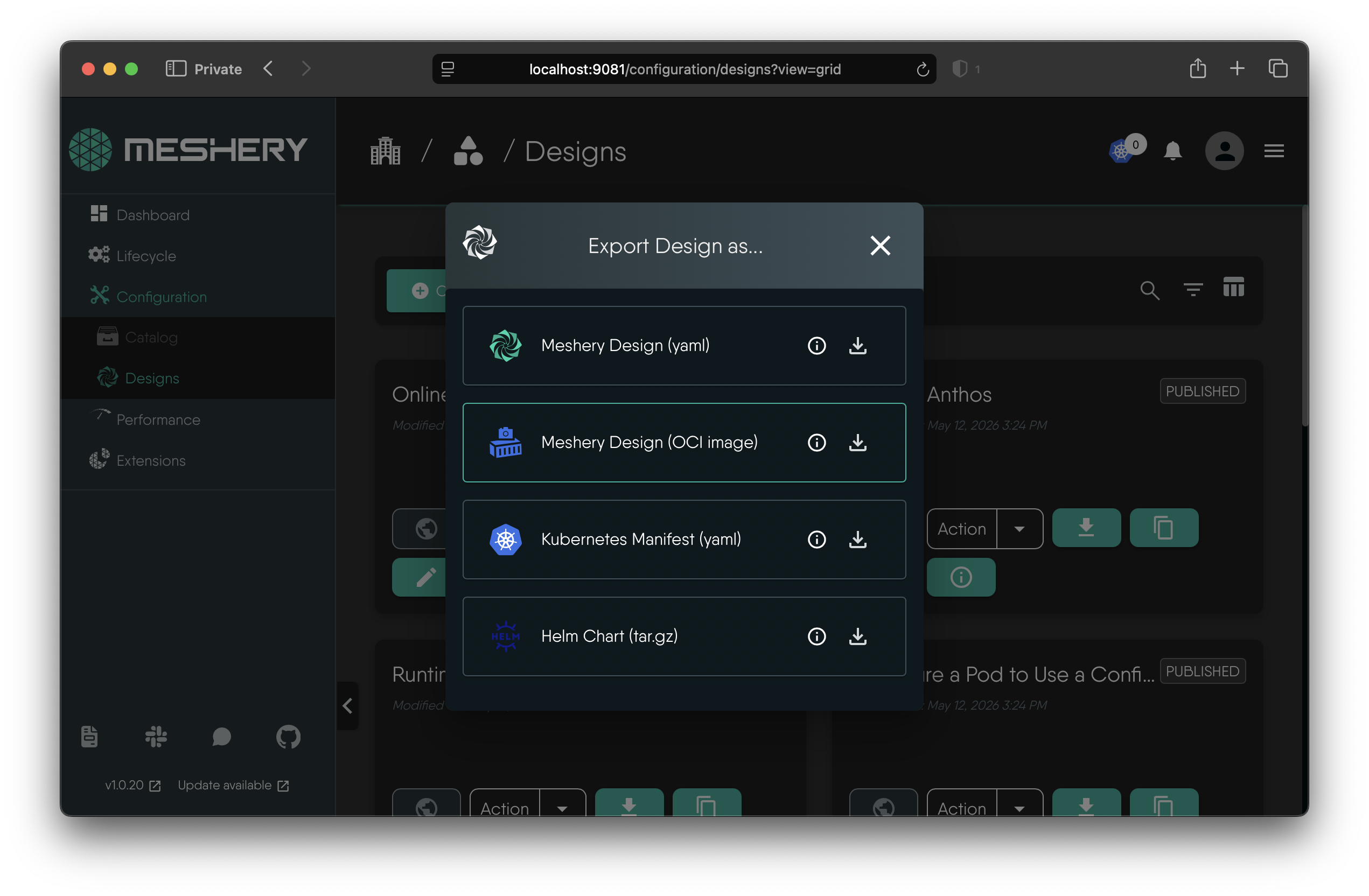The width and height of the screenshot is (1369, 896).
Task: Switch to table view icon
Action: (1233, 287)
